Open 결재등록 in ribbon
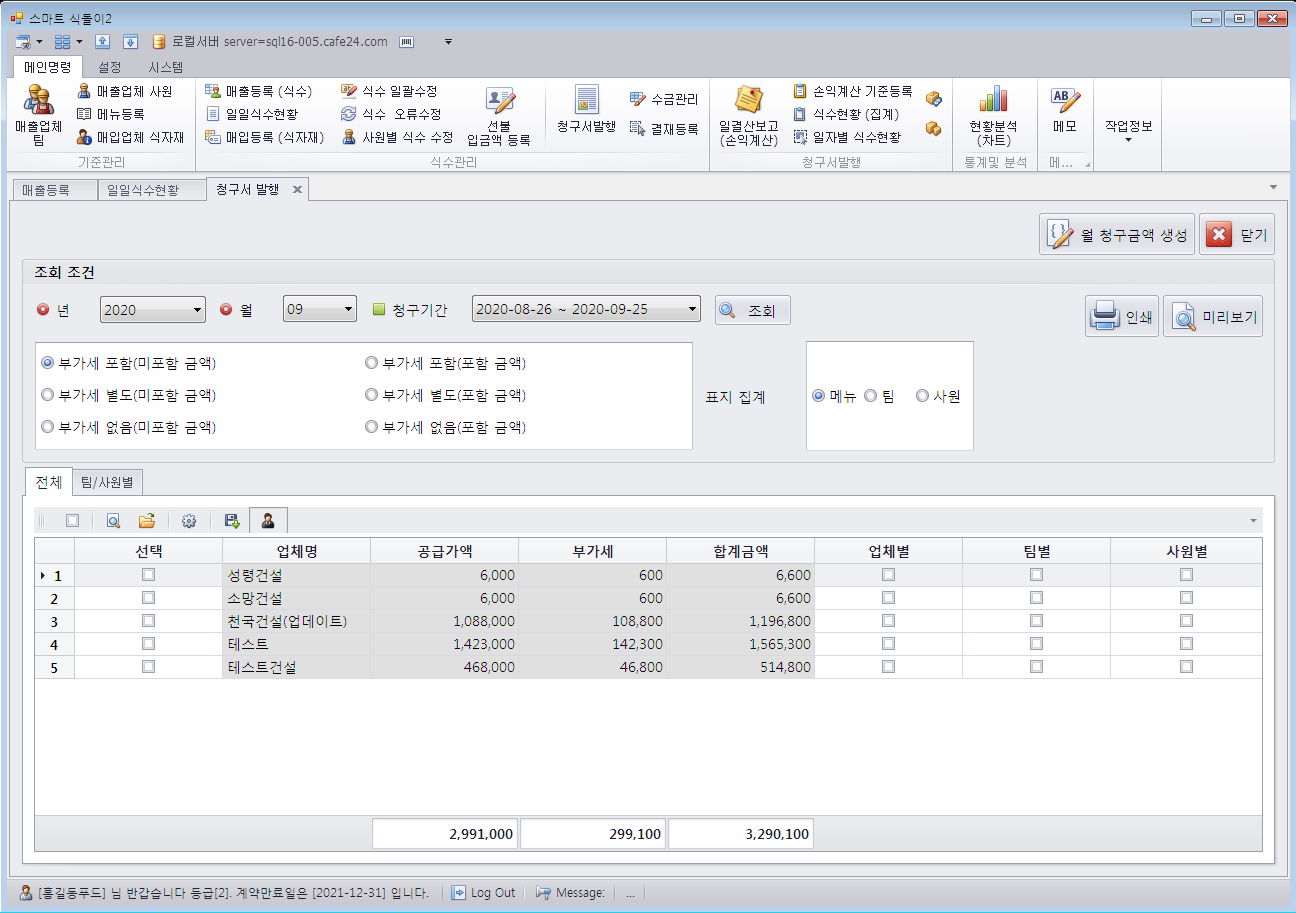Viewport: 1296px width, 913px height. 664,128
